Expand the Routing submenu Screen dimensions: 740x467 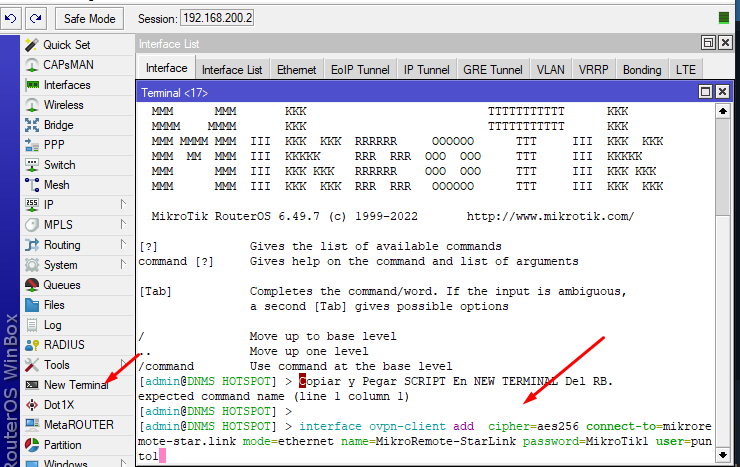tap(62, 245)
